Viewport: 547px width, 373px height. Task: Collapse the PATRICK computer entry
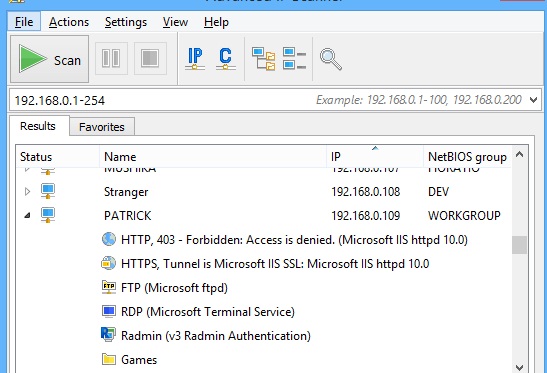coord(27,216)
